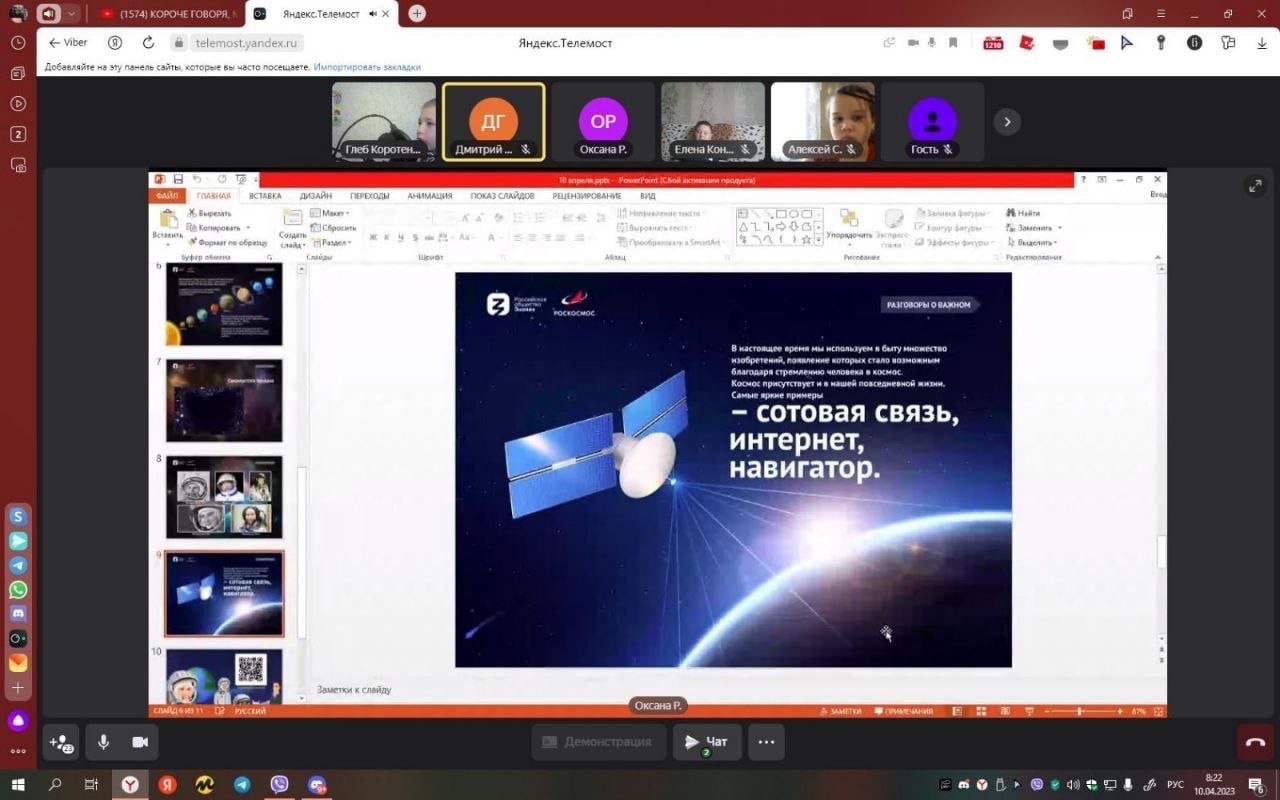
Task: Open Windows Start menu
Action: click(x=18, y=785)
